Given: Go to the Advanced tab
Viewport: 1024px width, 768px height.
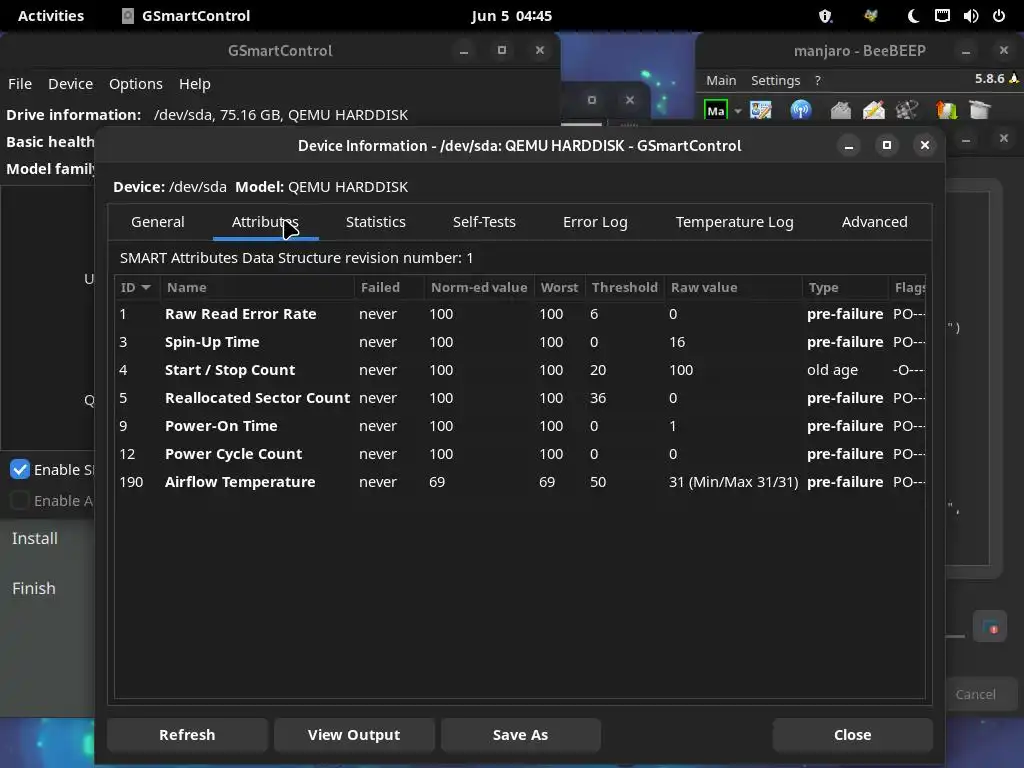Looking at the screenshot, I should 874,222.
